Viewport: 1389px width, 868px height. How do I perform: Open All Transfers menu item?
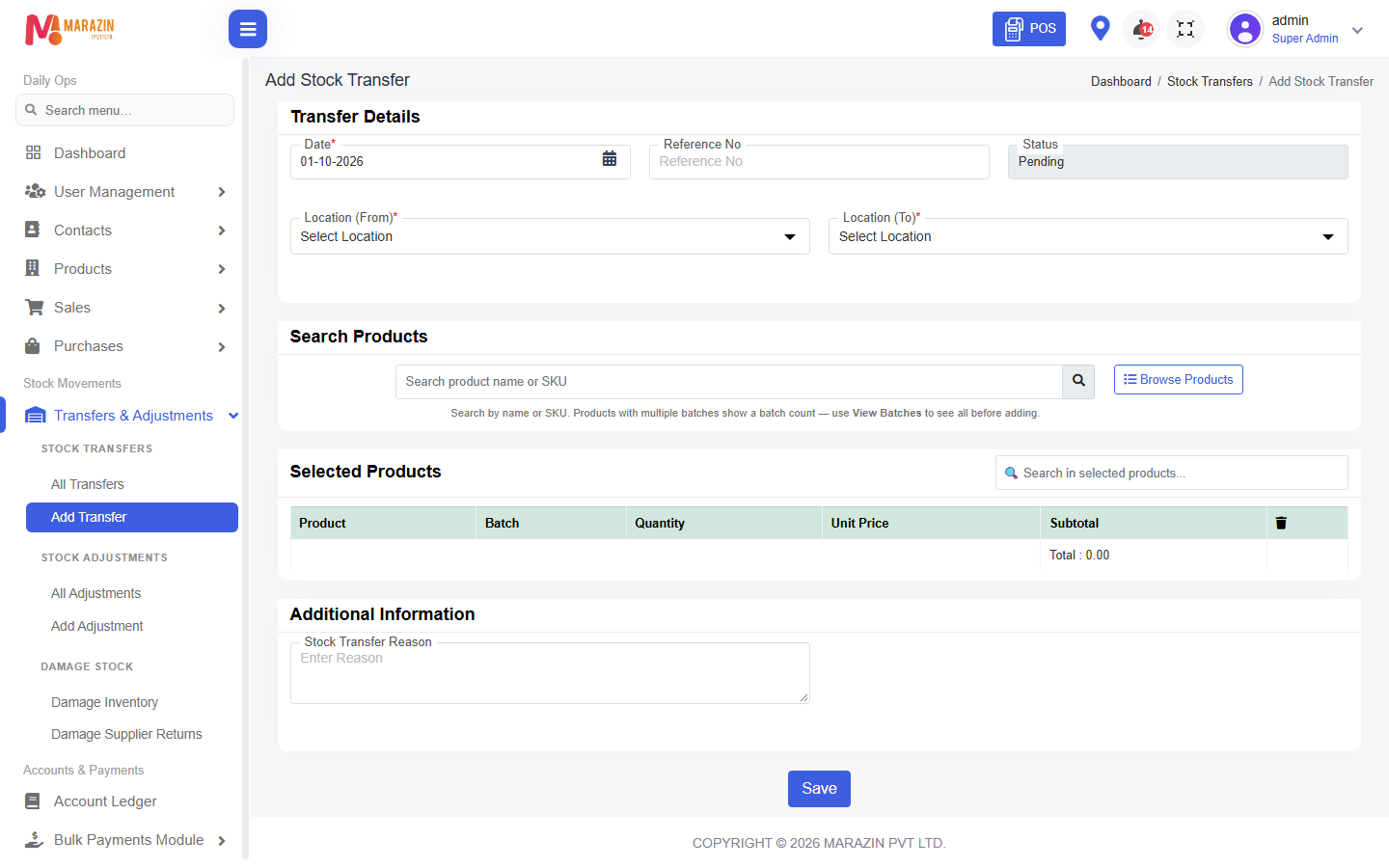(88, 484)
